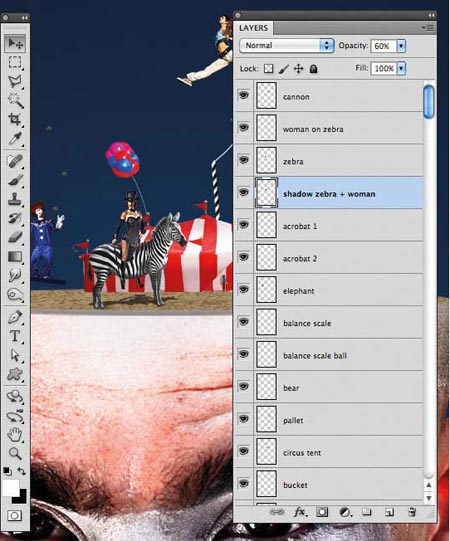The image size is (450, 541).
Task: Select the Pen tool
Action: (15, 317)
